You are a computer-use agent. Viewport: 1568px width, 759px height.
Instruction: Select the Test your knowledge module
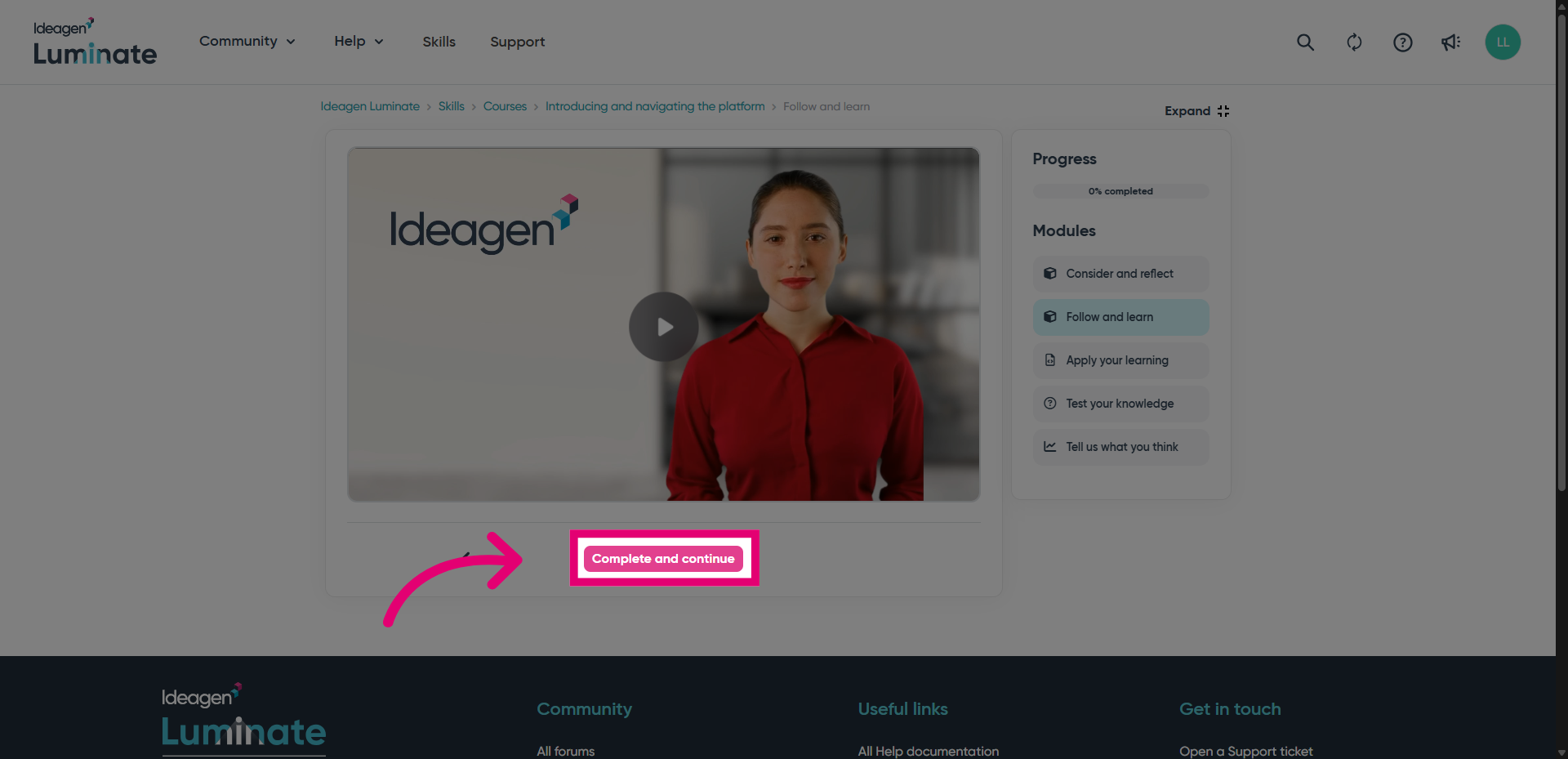pyautogui.click(x=1120, y=404)
